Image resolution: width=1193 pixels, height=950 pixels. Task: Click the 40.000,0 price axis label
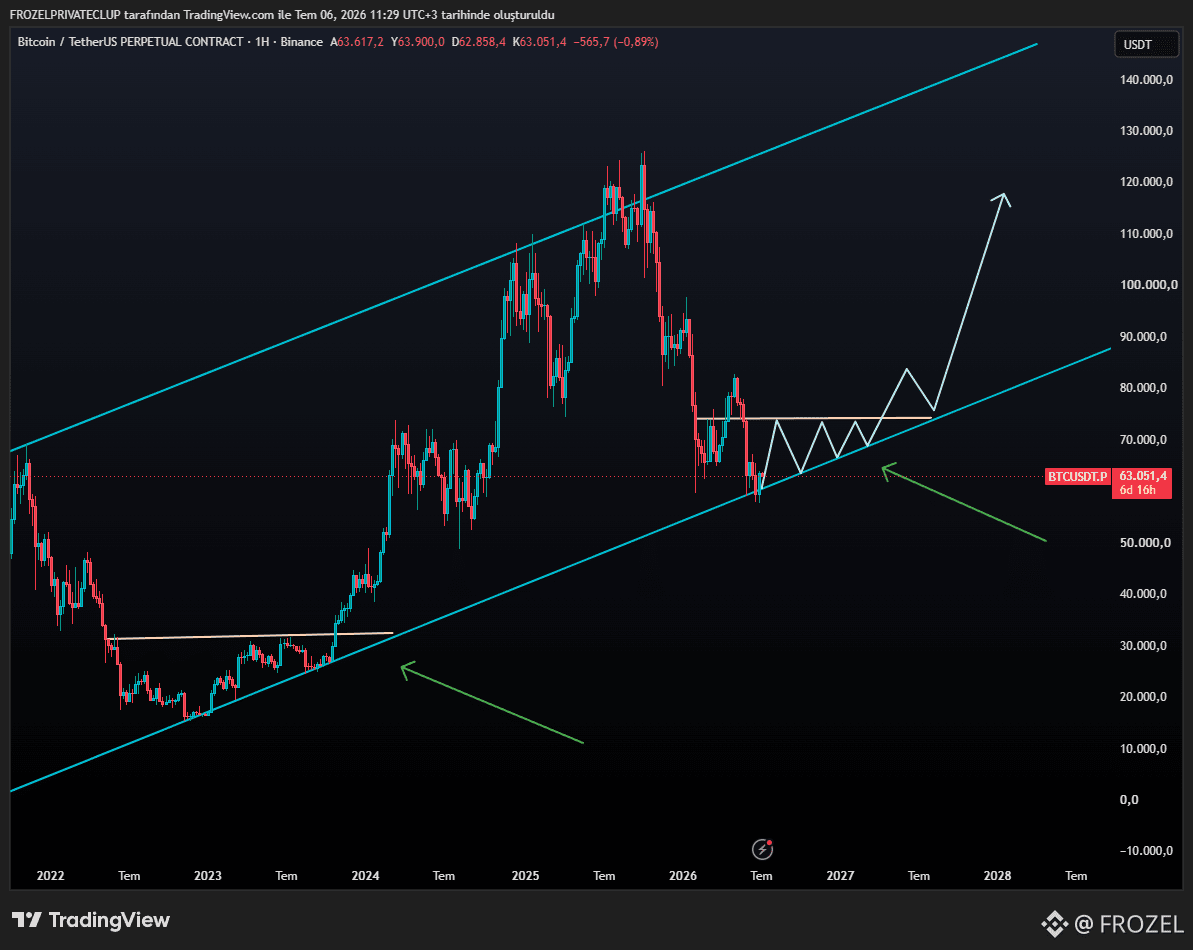(1144, 594)
